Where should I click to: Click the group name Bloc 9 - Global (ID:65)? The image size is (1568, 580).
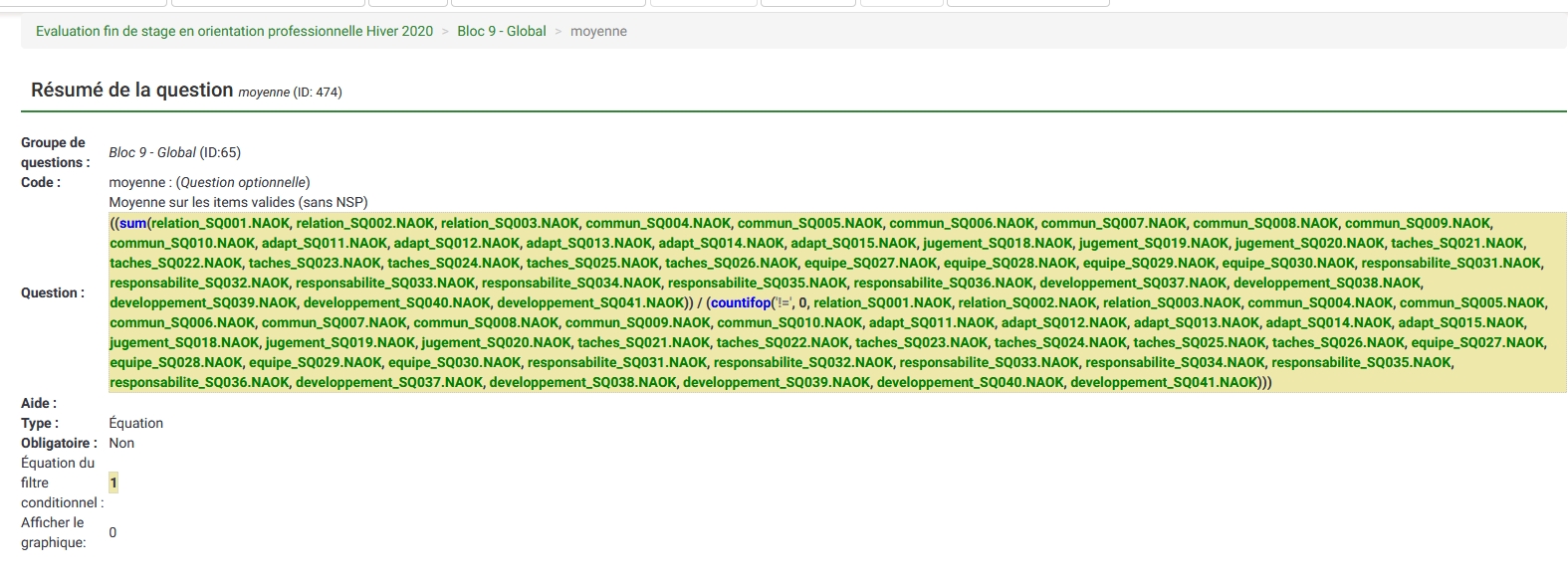(174, 153)
